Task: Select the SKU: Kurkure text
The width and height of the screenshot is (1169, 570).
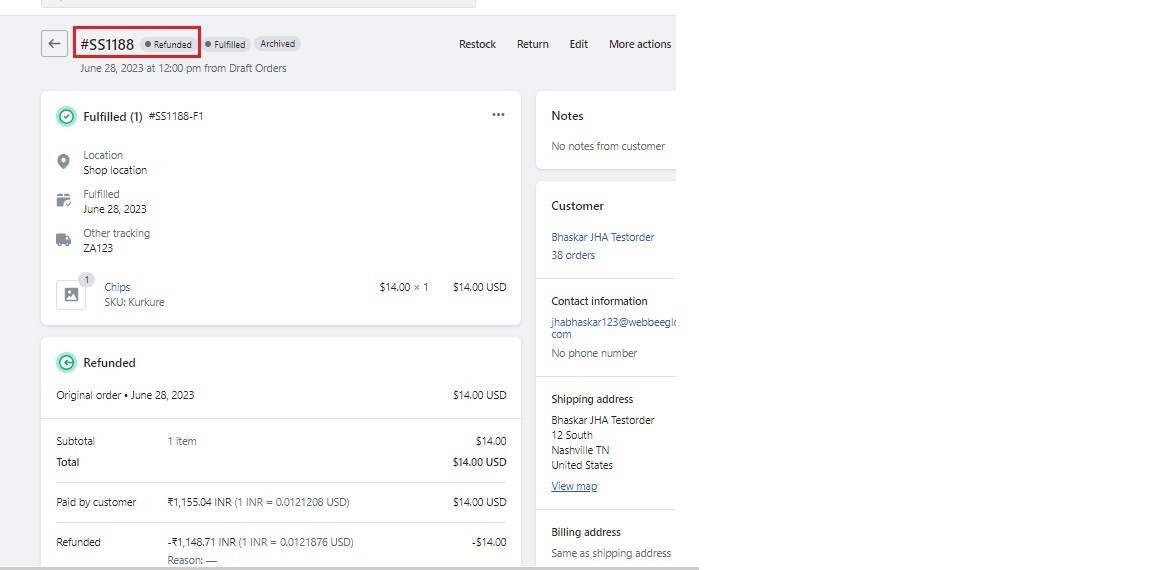Action: pyautogui.click(x=134, y=302)
